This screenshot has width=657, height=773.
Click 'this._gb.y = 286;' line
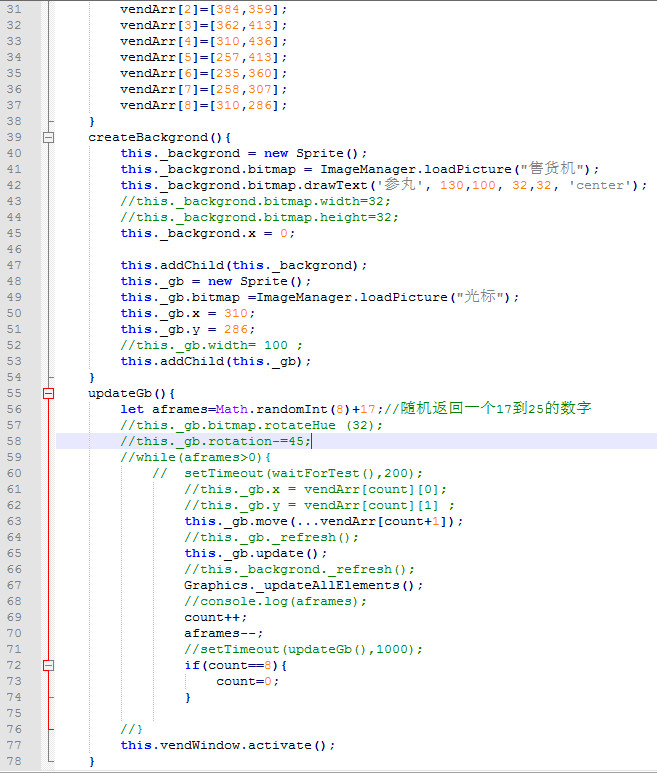pos(188,329)
